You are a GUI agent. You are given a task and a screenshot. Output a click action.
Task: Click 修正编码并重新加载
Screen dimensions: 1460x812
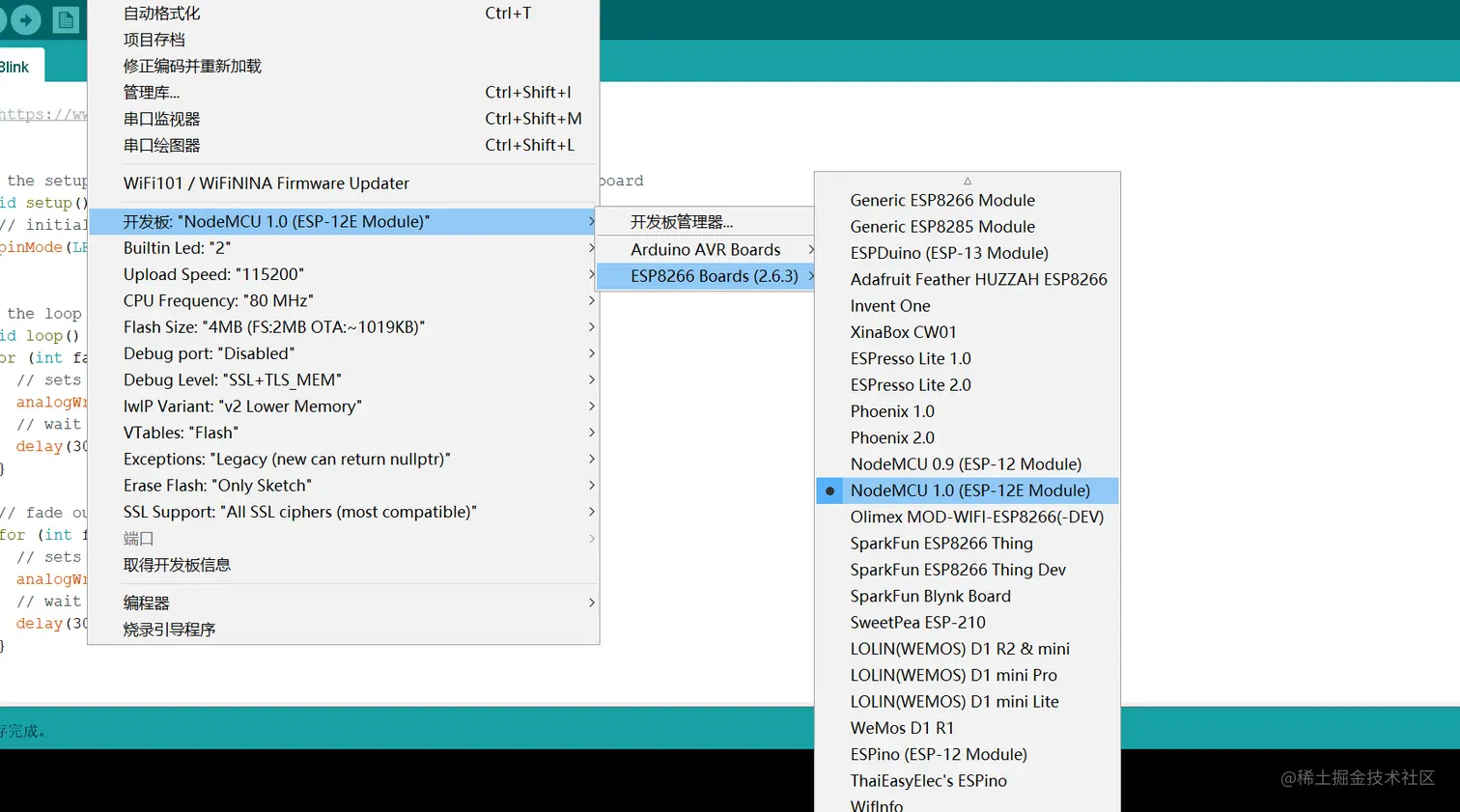click(x=343, y=66)
